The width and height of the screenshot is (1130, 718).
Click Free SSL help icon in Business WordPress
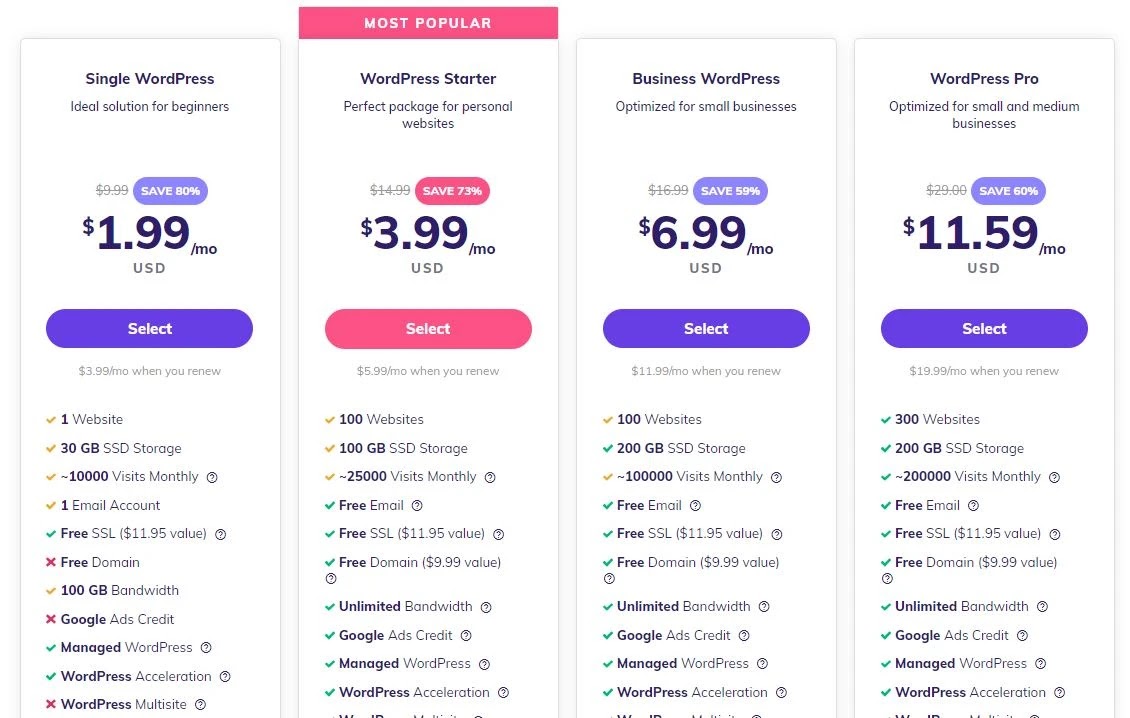[777, 534]
